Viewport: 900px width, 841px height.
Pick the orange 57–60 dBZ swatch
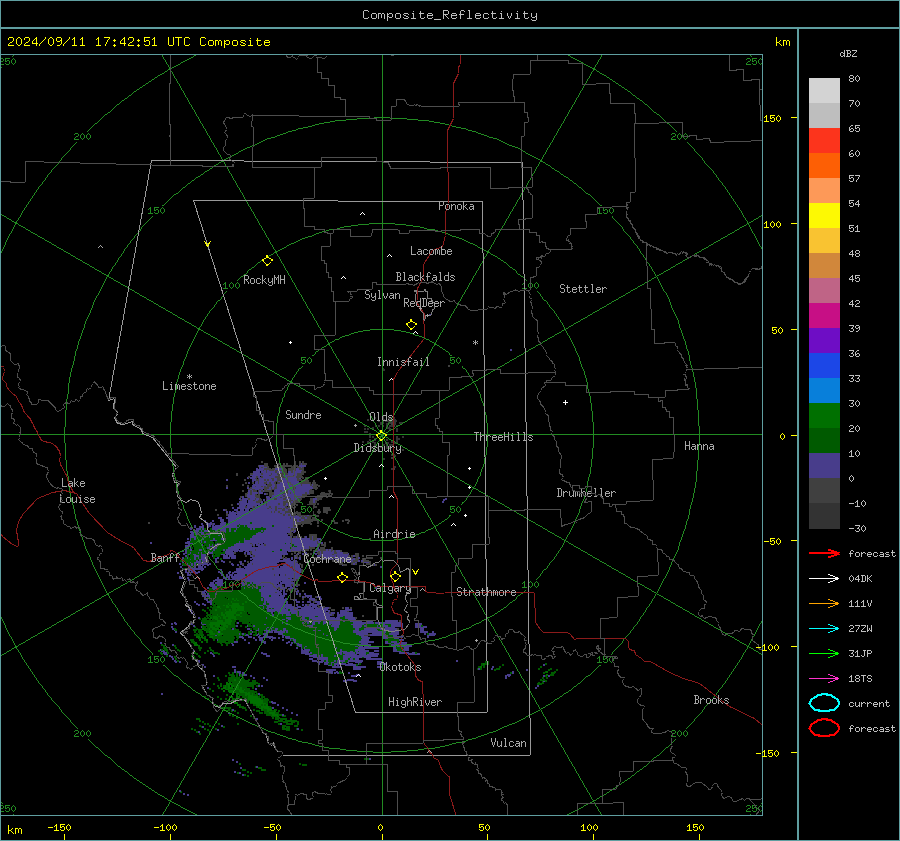824,166
